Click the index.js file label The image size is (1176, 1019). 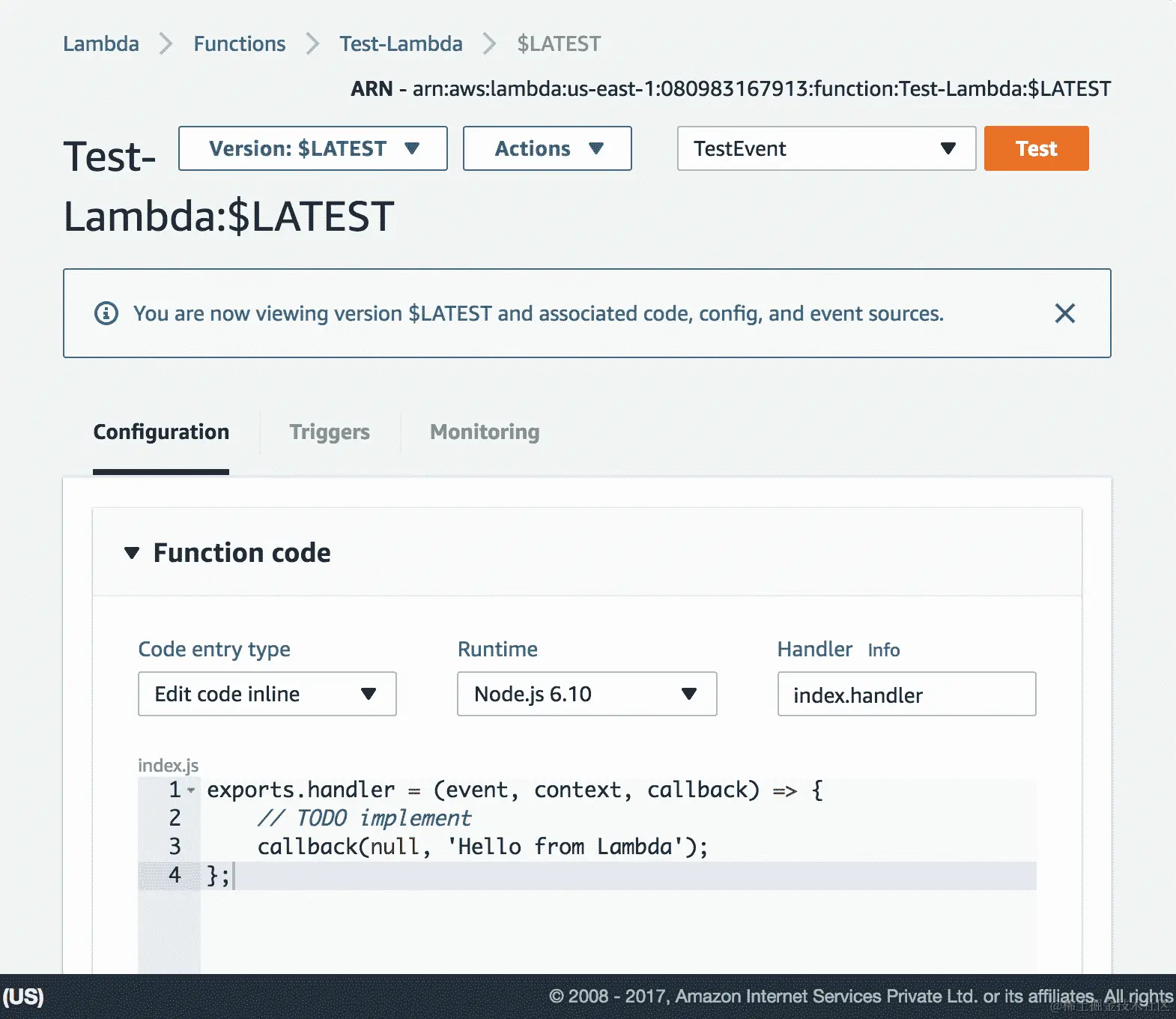point(168,765)
